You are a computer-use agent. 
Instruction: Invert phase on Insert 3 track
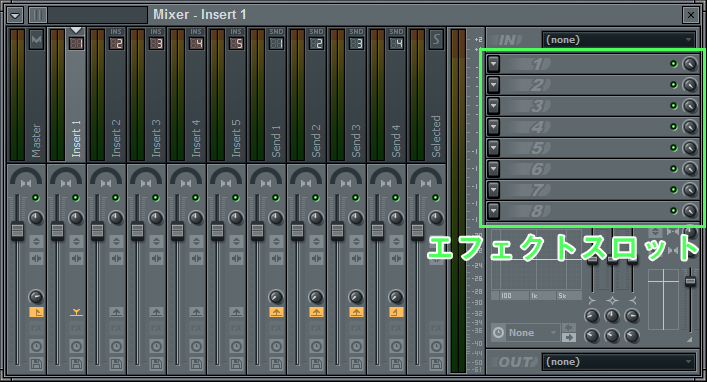(156, 241)
